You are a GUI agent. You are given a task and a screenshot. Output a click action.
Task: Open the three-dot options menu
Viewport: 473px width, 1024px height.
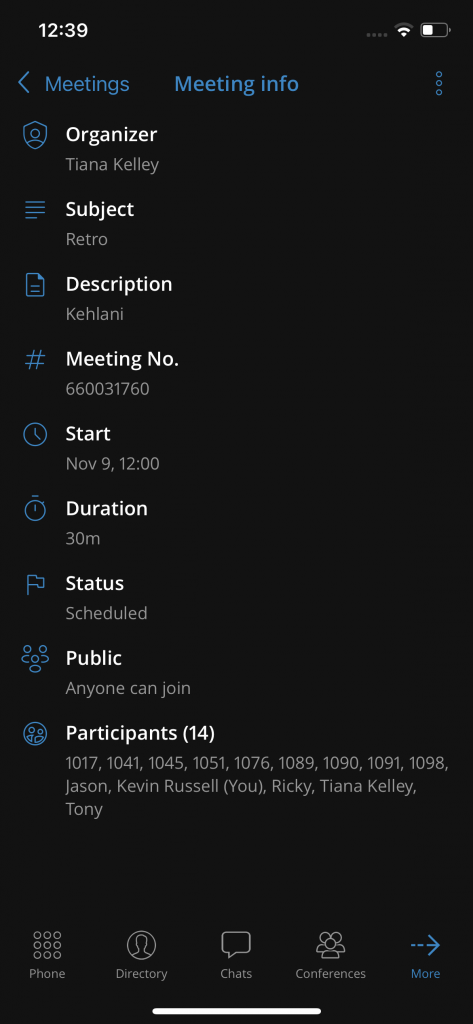click(438, 84)
